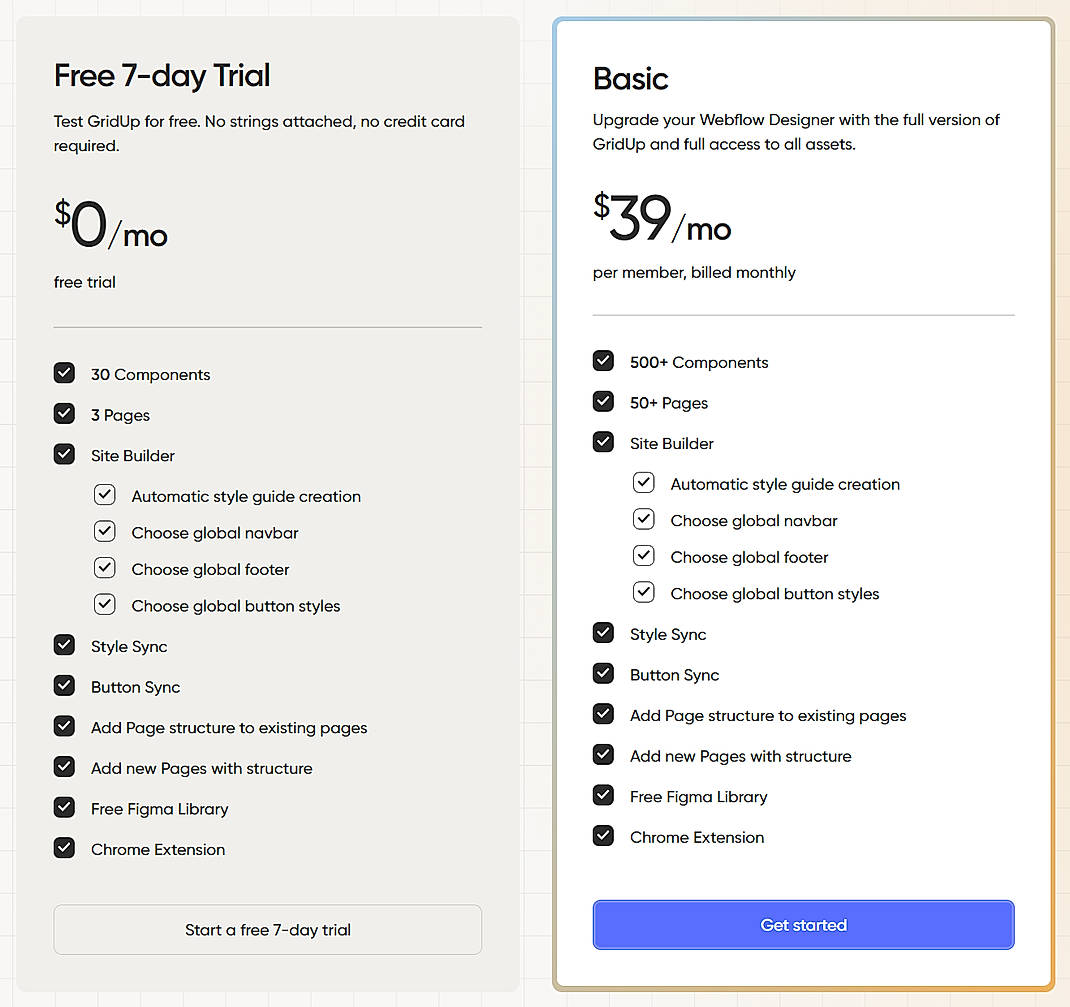Image resolution: width=1070 pixels, height=1007 pixels.
Task: Toggle Add Page structure to existing pages checkbox
Action: pos(64,727)
